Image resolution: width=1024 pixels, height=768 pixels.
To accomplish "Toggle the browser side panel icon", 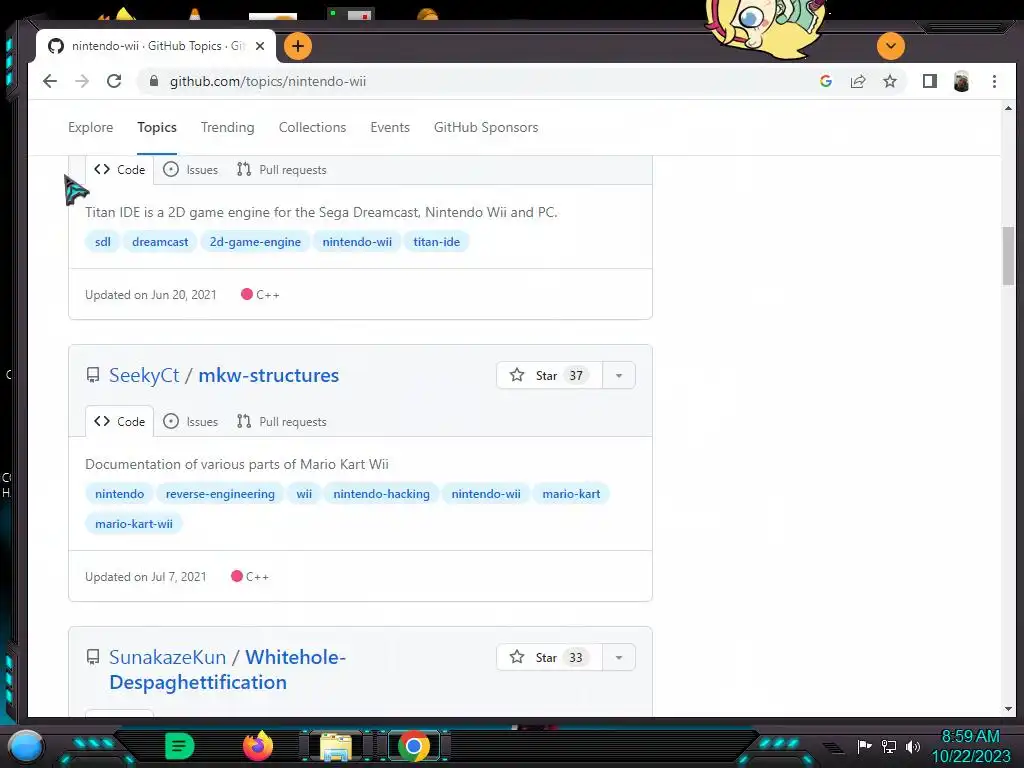I will (929, 82).
